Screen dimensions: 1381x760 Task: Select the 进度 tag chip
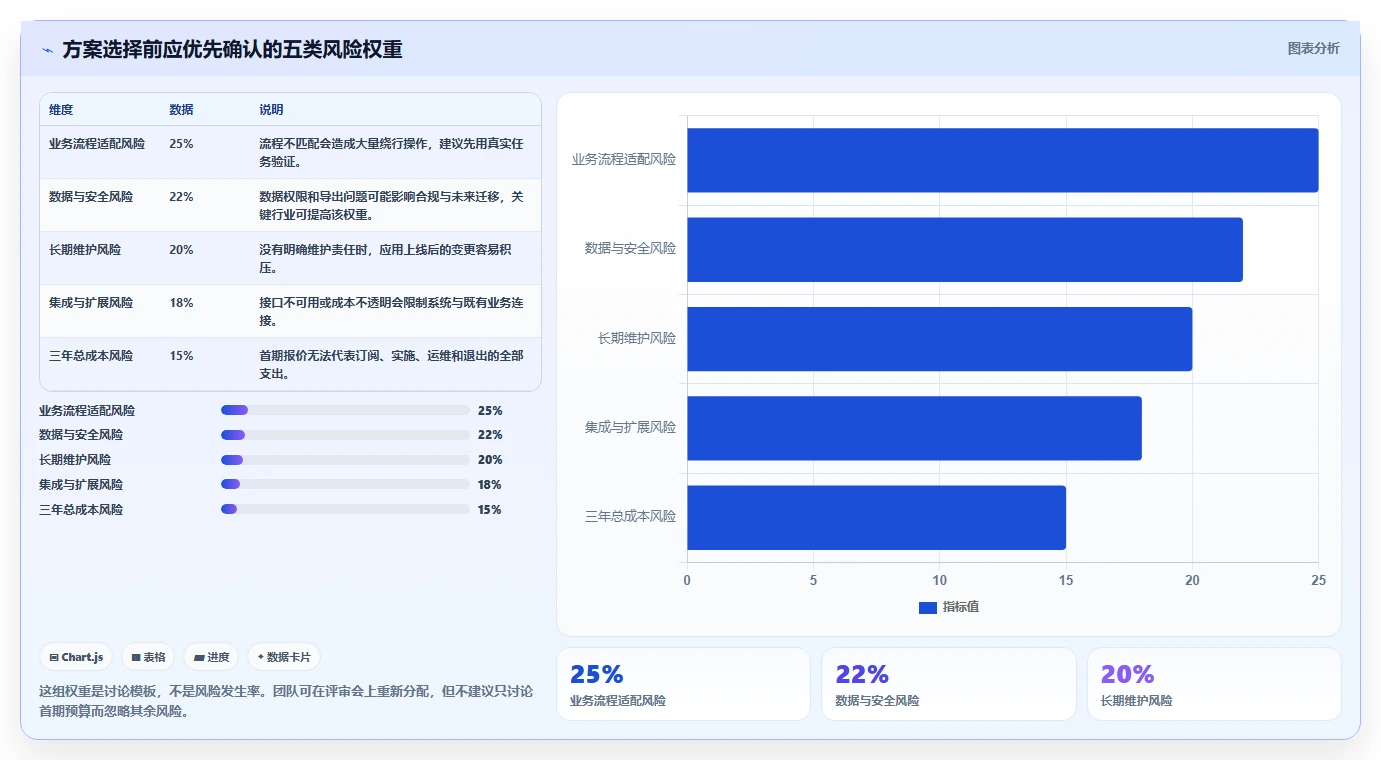pos(211,657)
